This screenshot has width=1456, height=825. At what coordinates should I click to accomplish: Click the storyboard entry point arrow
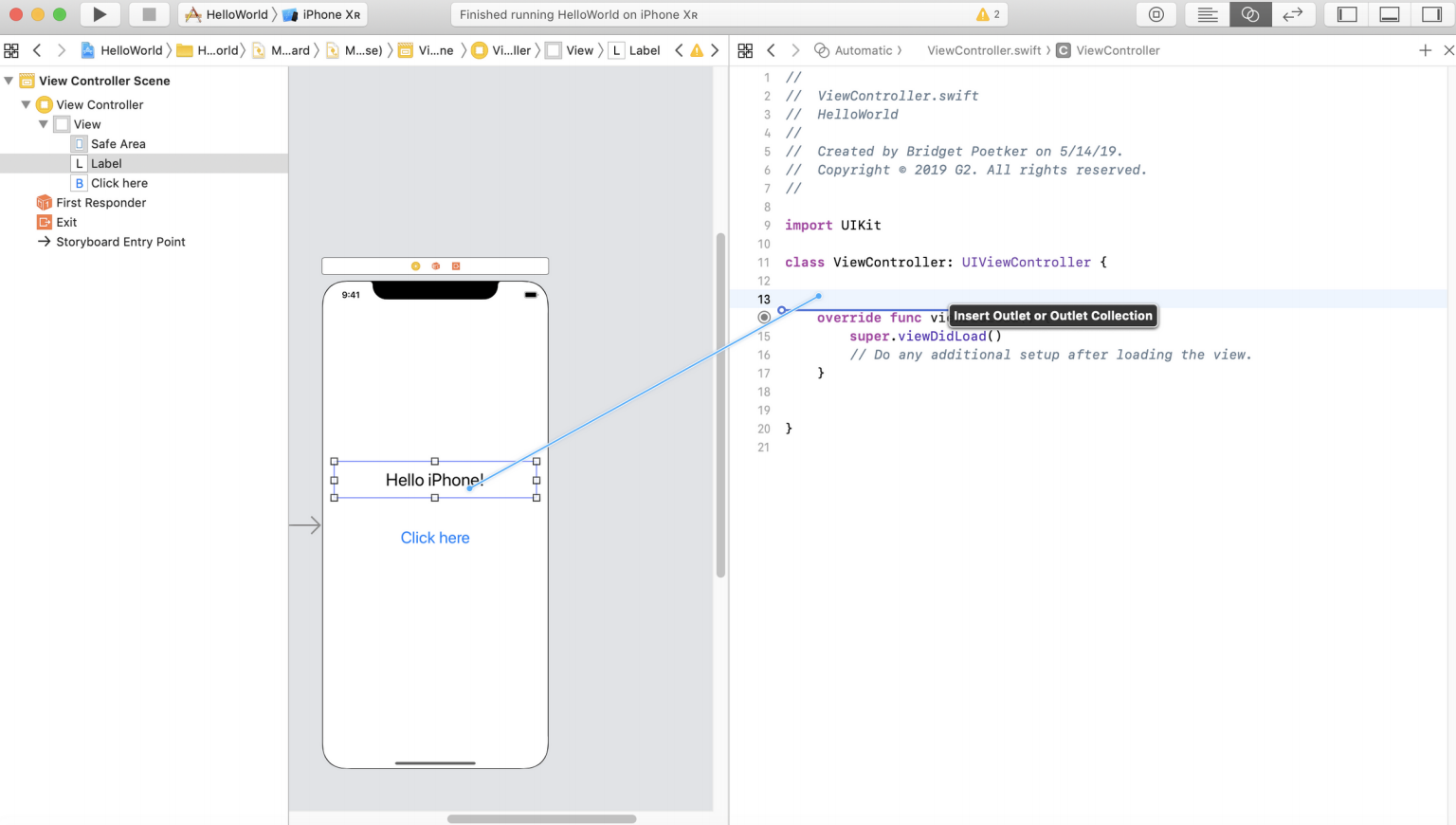[305, 525]
